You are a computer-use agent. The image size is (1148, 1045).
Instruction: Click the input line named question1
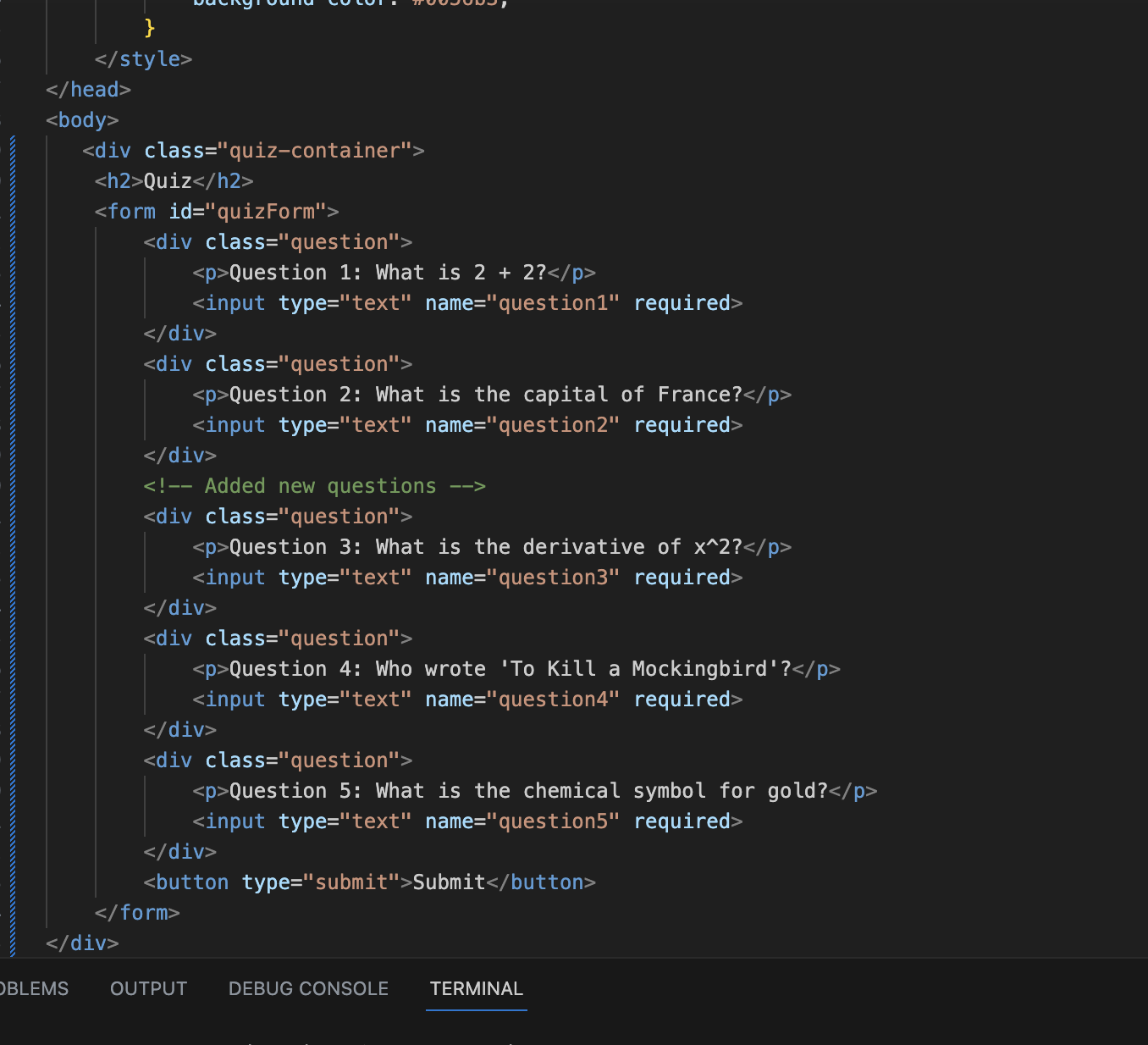(467, 303)
